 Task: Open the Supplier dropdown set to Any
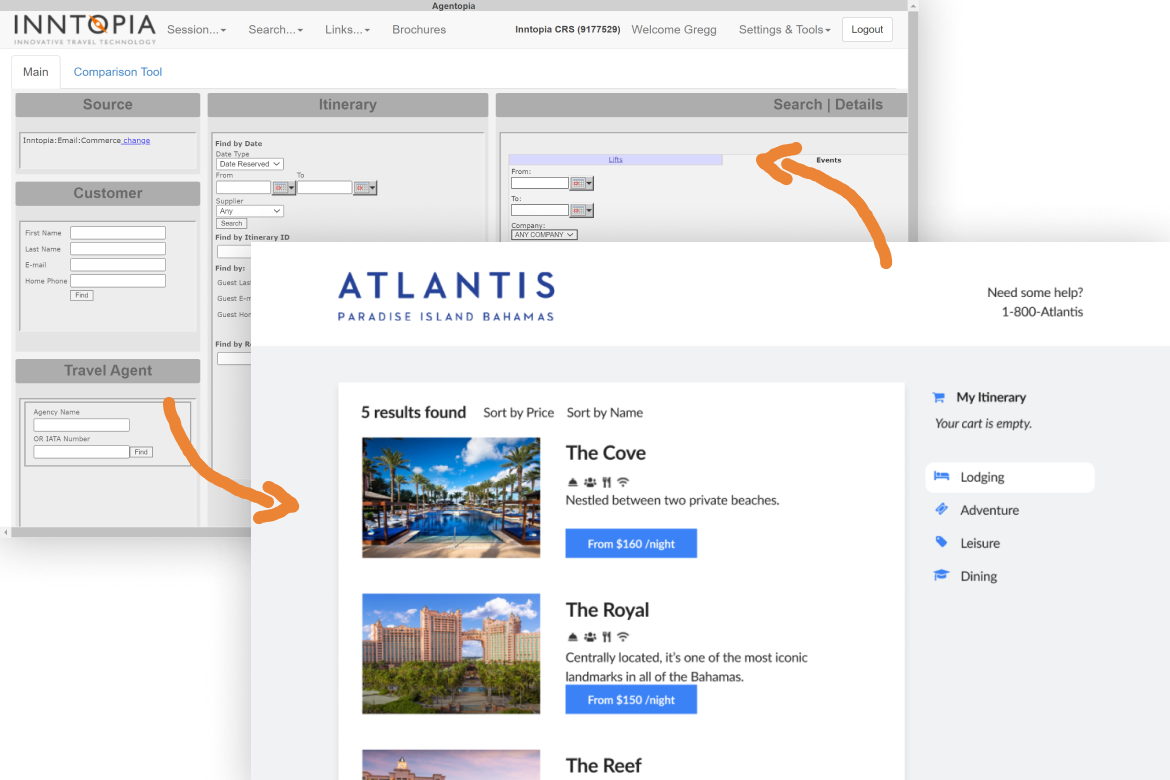(250, 210)
